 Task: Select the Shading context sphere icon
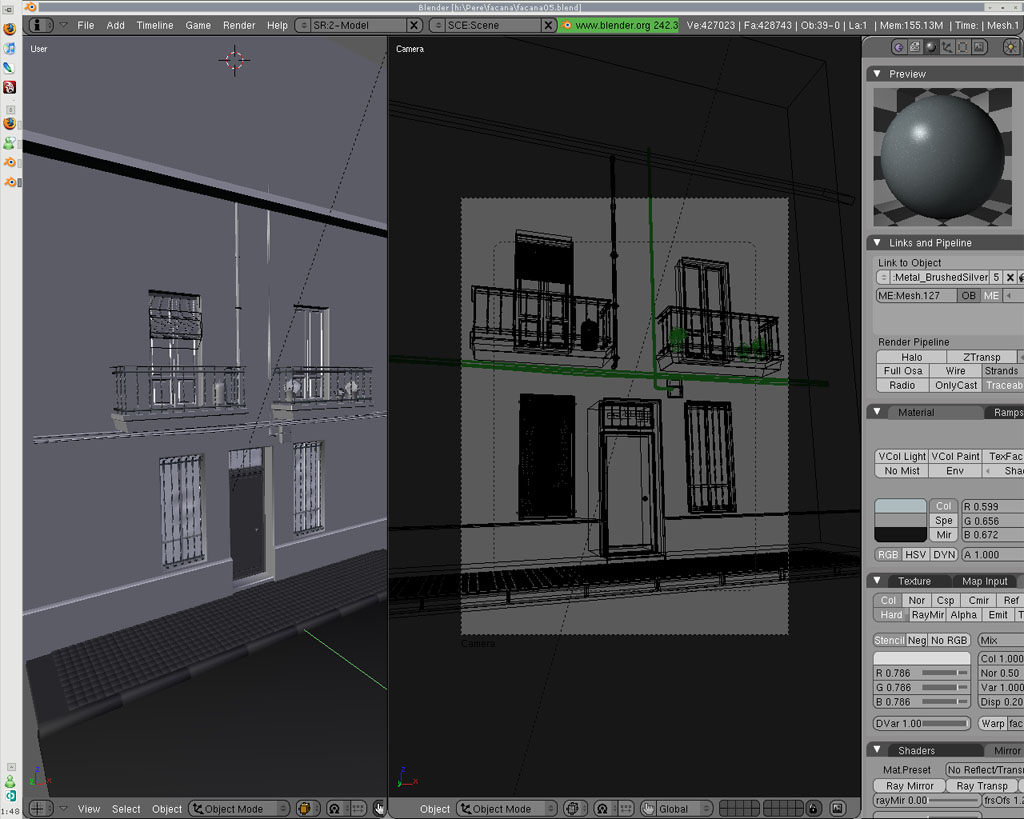[931, 47]
